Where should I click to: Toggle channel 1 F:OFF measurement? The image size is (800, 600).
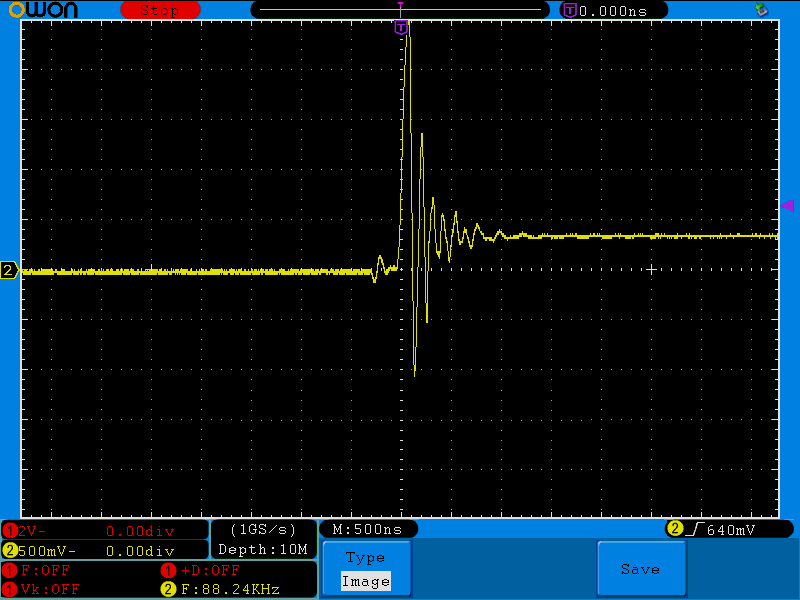(x=45, y=570)
